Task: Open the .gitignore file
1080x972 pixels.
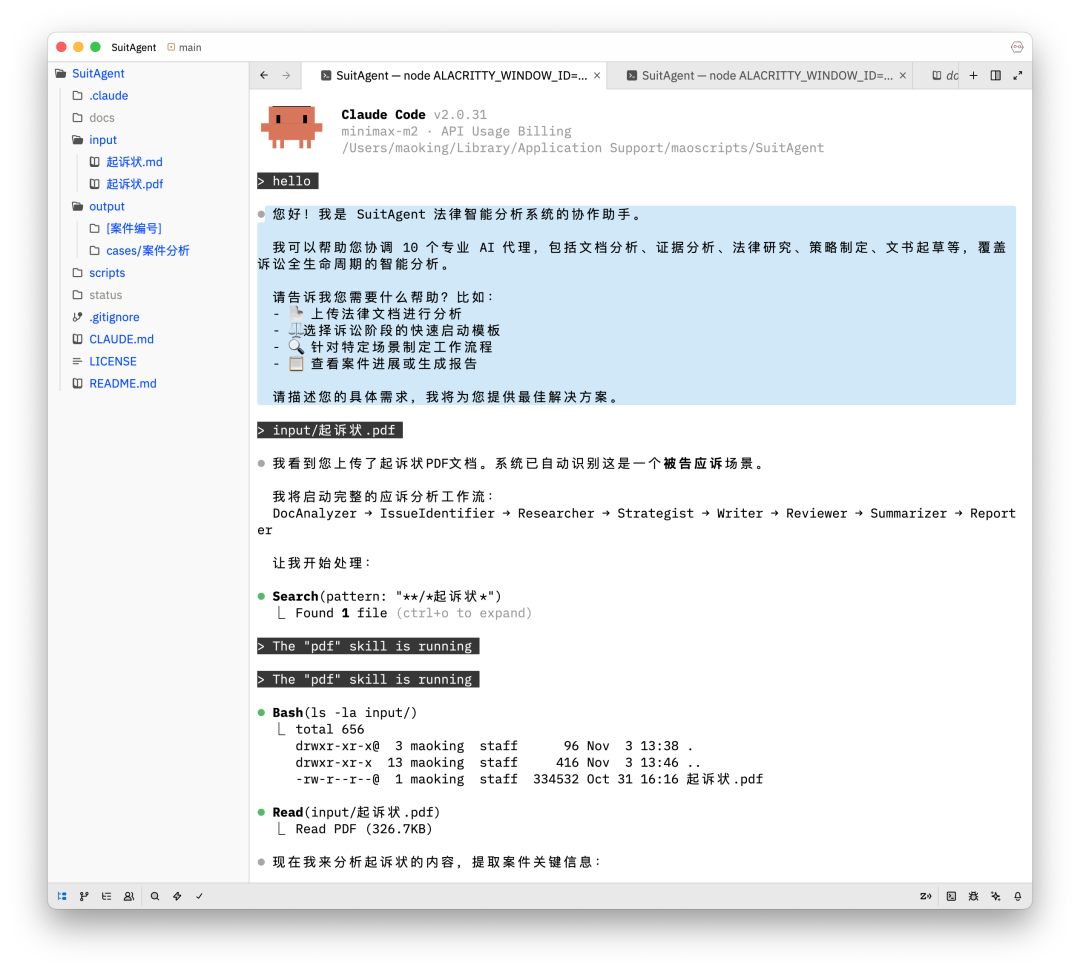Action: pos(114,317)
